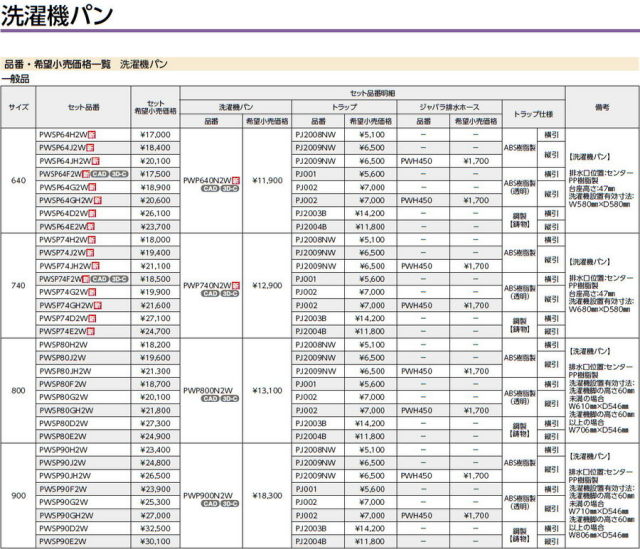Click the set price ¥30,100
The height and width of the screenshot is (549, 640).
[155, 542]
